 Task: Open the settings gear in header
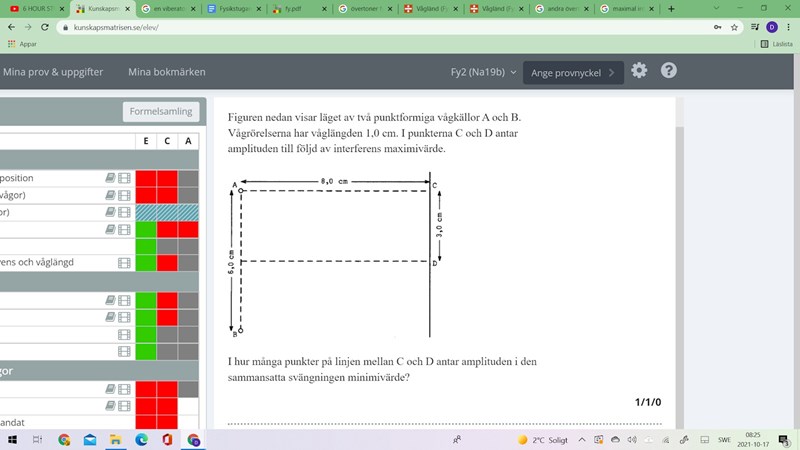(x=639, y=71)
